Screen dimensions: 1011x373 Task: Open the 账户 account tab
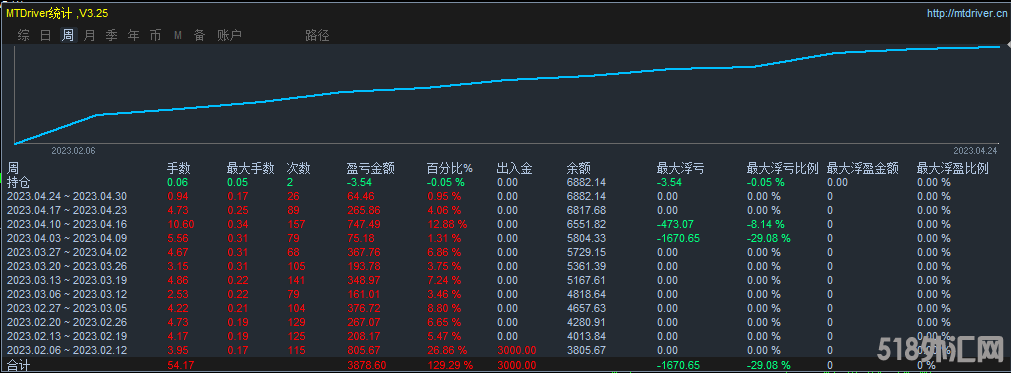click(229, 35)
